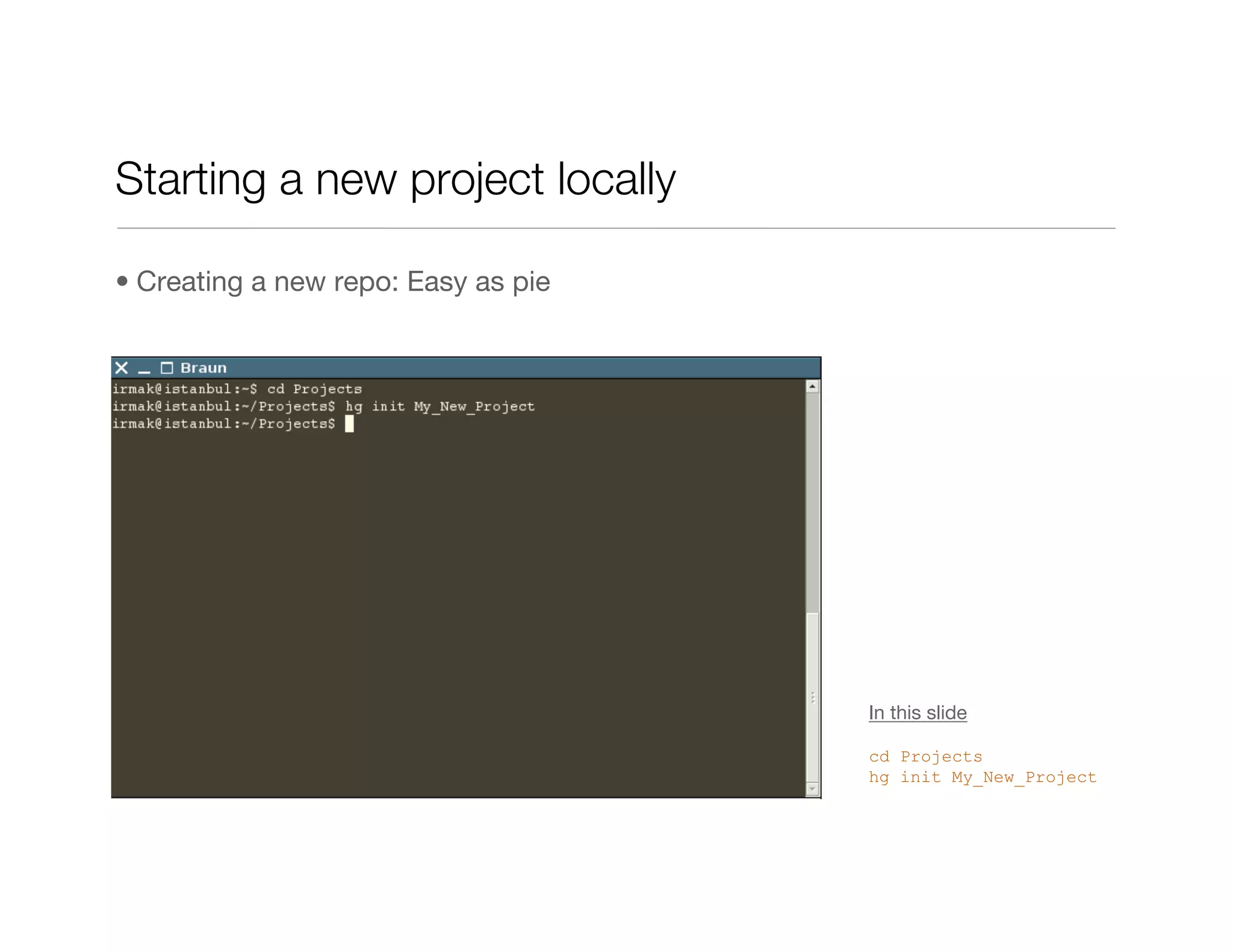Click the terminal scrollbar up arrow

pyautogui.click(x=812, y=386)
